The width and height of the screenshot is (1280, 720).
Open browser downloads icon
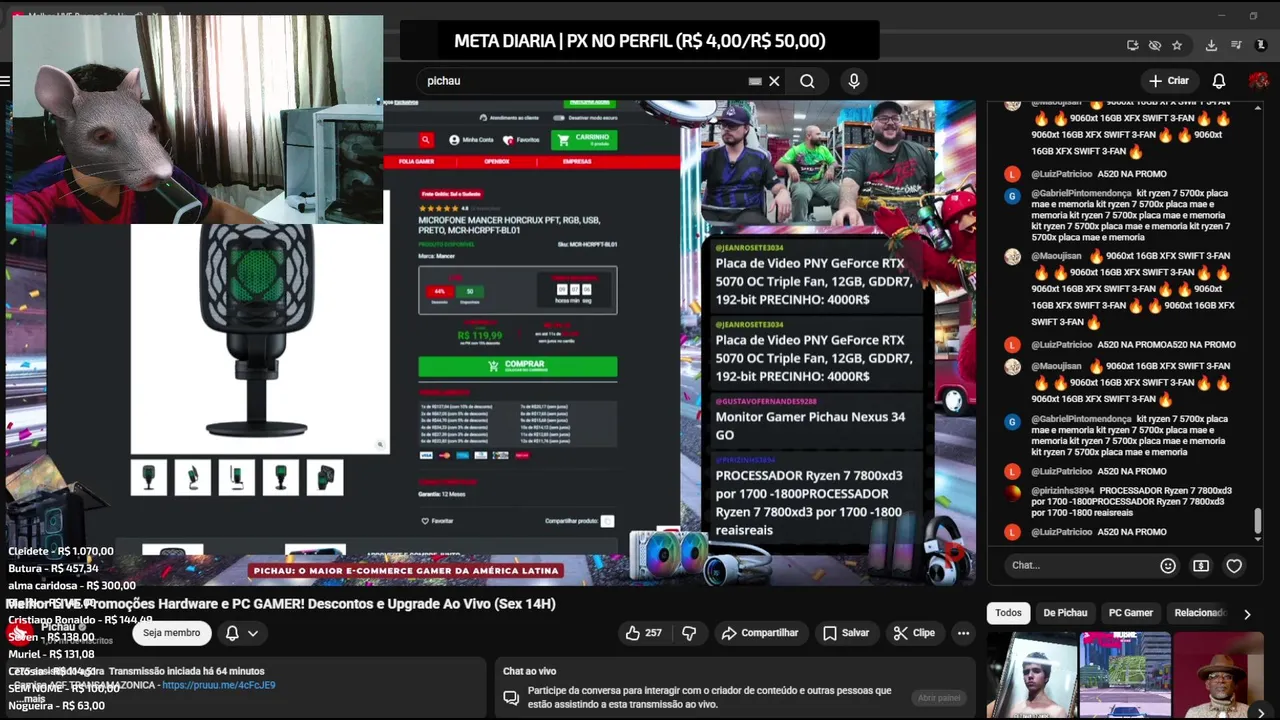tap(1211, 45)
